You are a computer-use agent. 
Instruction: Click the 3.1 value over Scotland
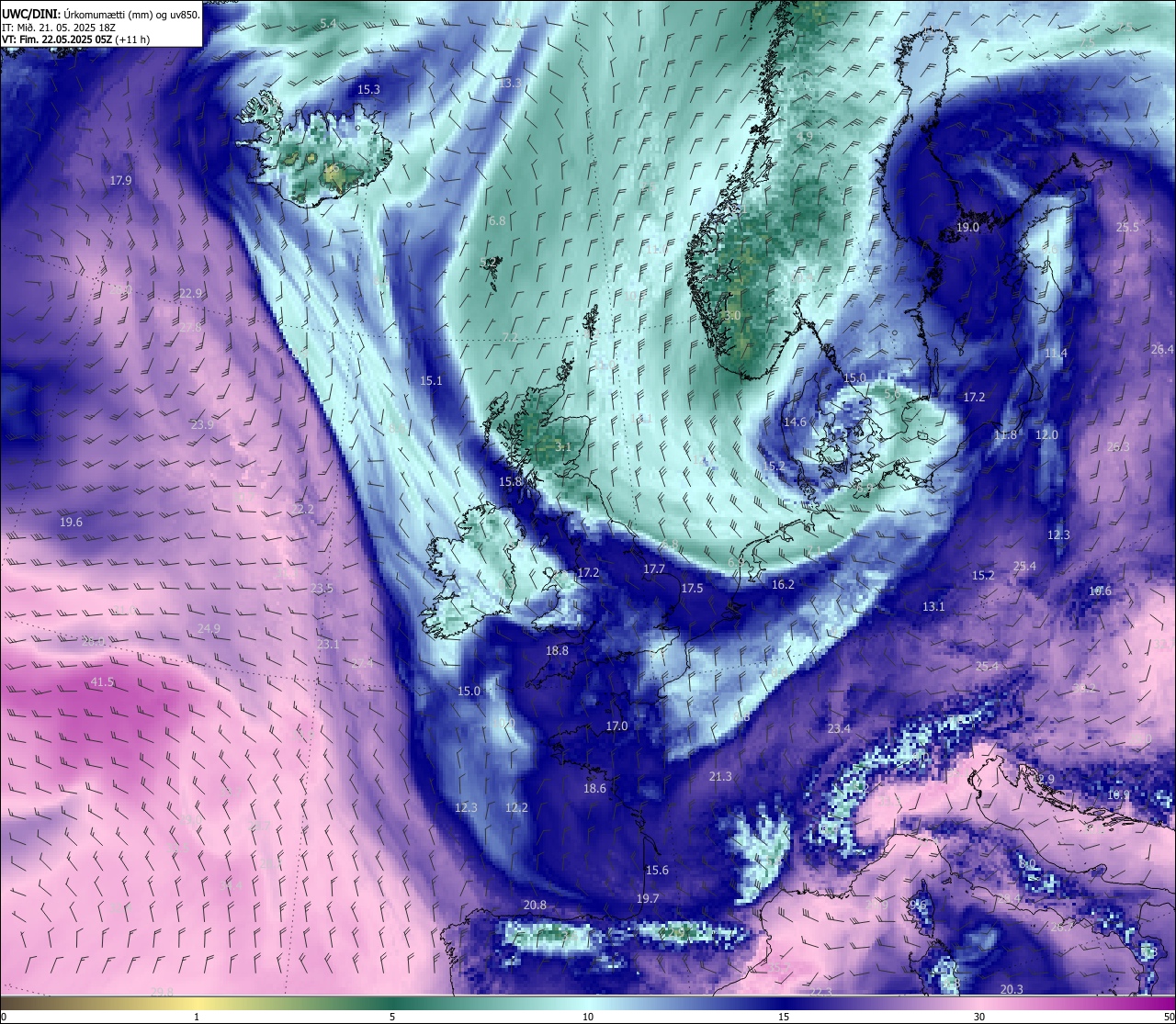(563, 447)
